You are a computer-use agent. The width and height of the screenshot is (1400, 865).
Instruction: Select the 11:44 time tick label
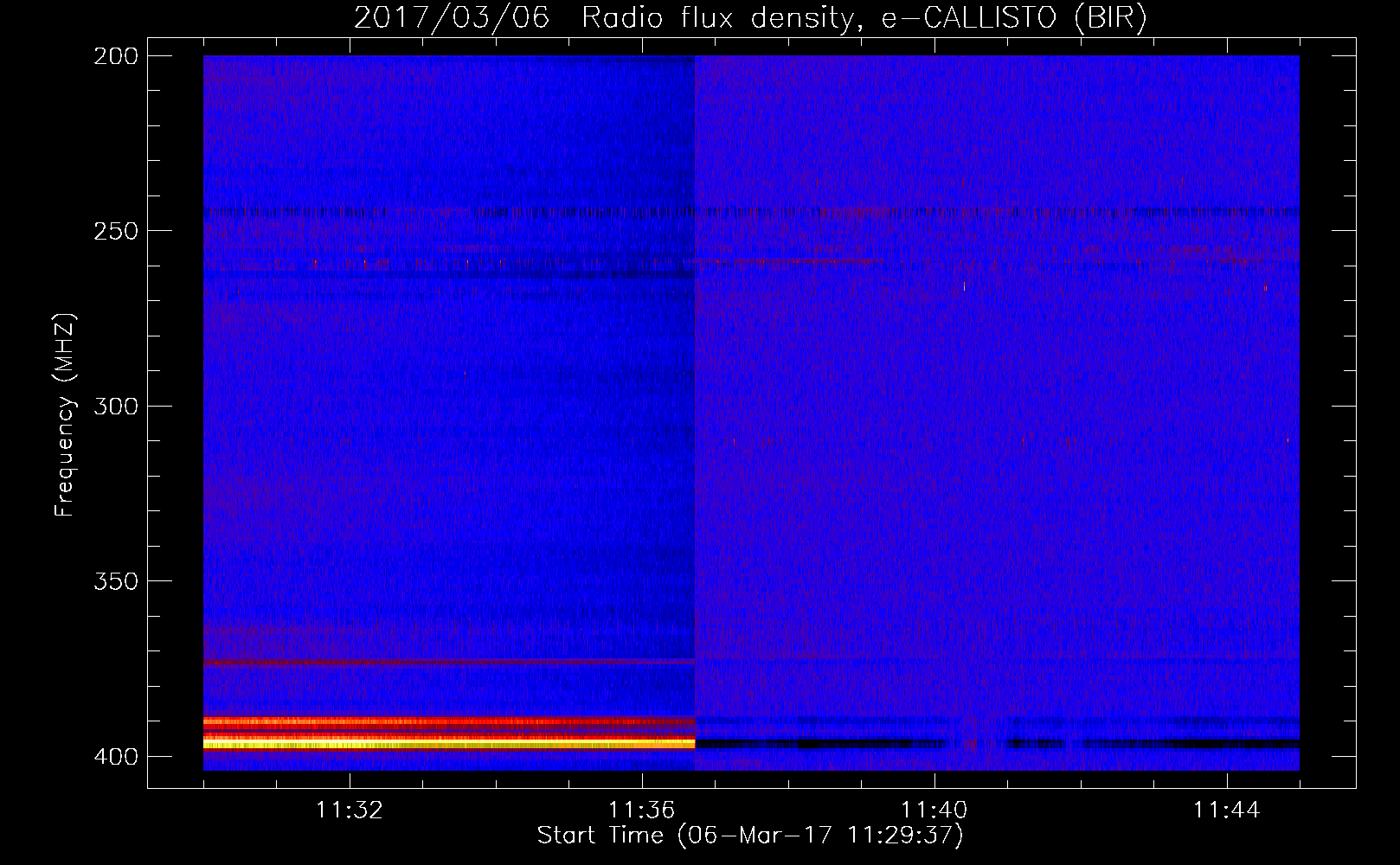click(x=1227, y=811)
